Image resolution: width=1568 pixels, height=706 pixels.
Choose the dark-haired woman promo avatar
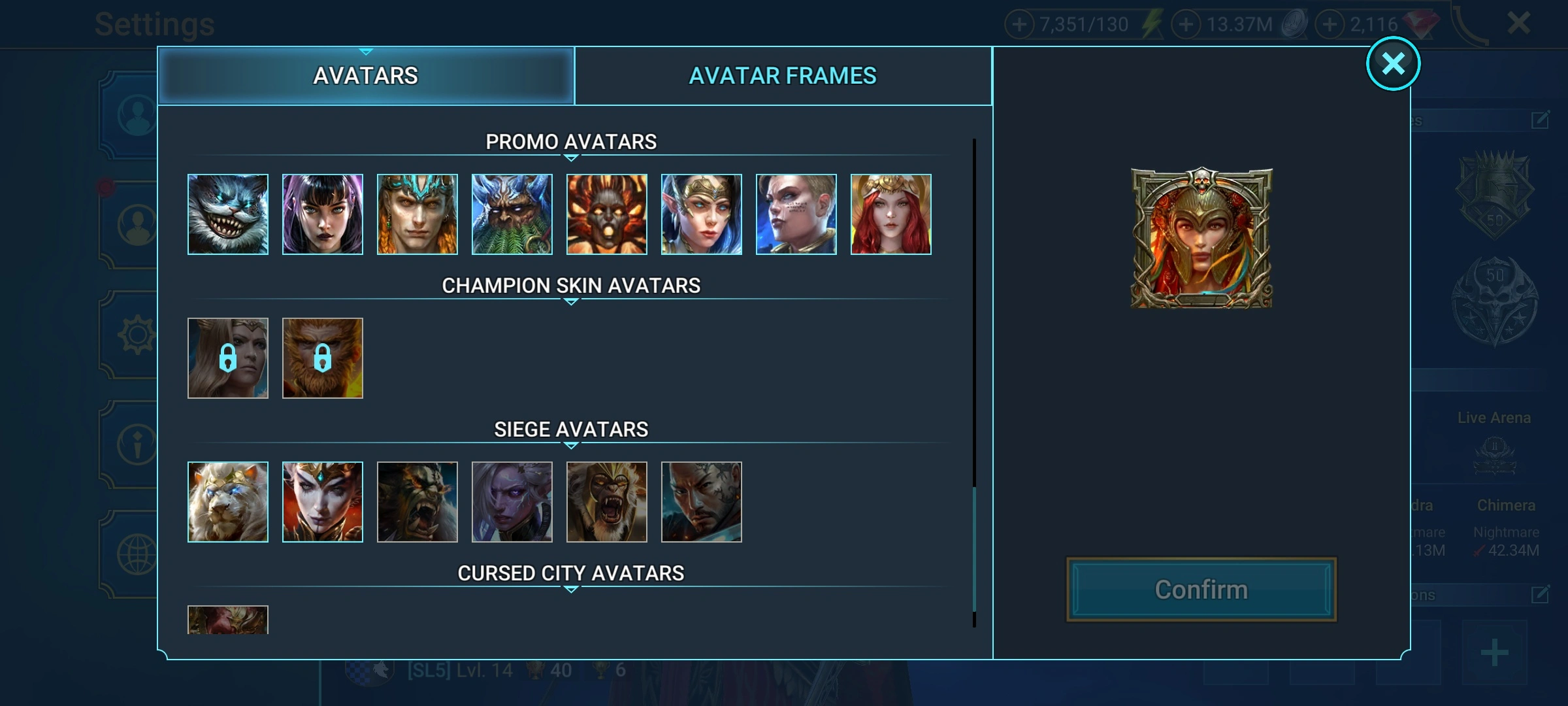click(323, 214)
